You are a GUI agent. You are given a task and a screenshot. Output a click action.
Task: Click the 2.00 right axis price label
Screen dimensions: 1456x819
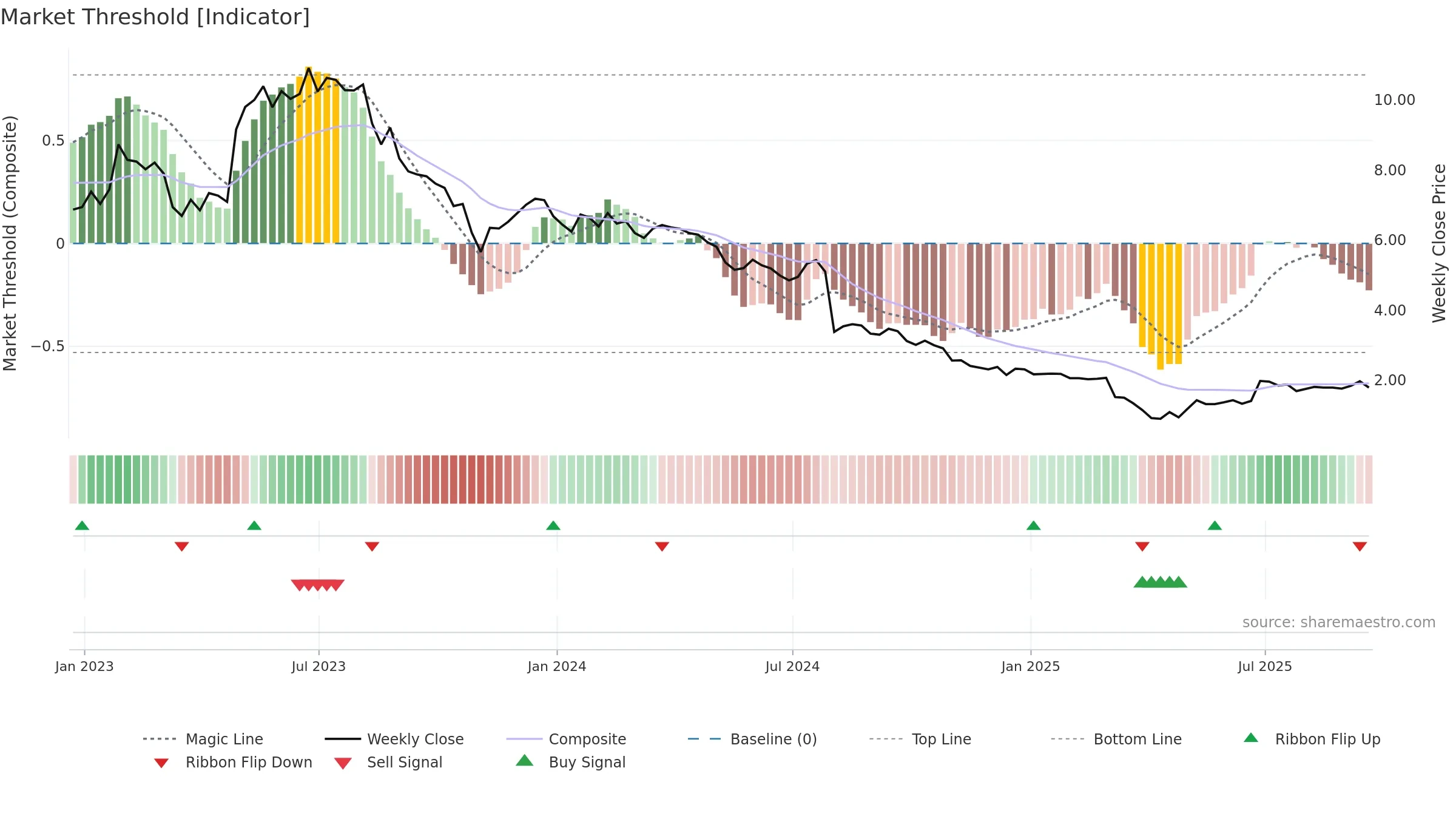tap(1390, 380)
